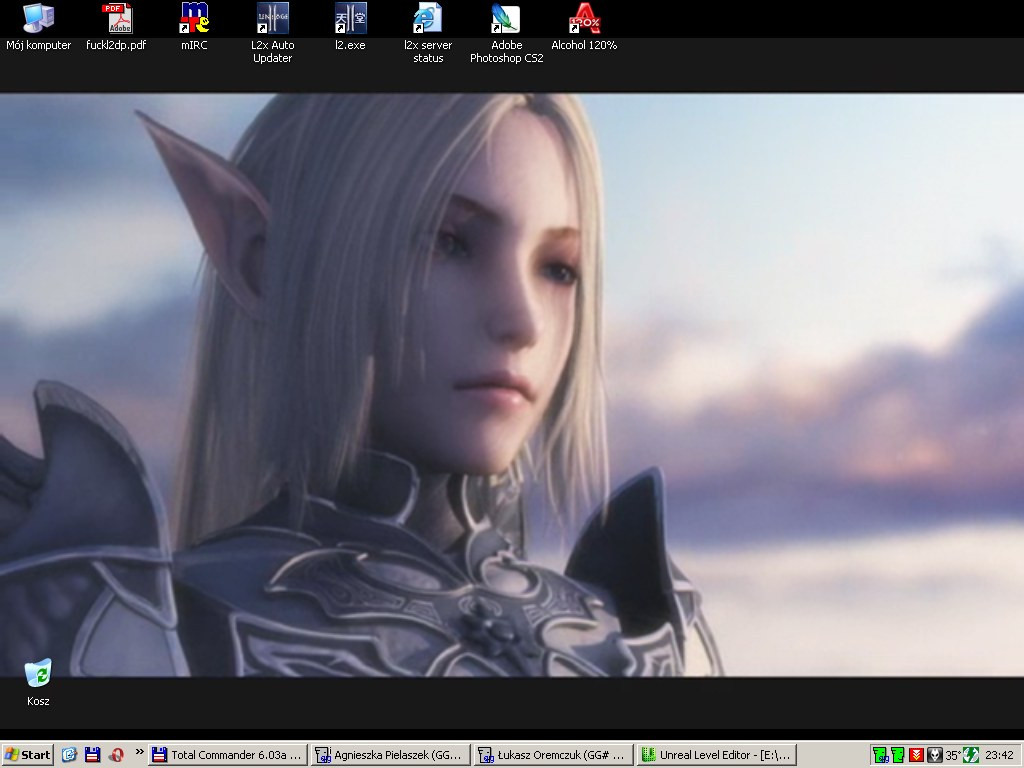Click the green arrows tray icon beside the clock
Image resolution: width=1024 pixels, height=768 pixels.
pyautogui.click(x=971, y=756)
